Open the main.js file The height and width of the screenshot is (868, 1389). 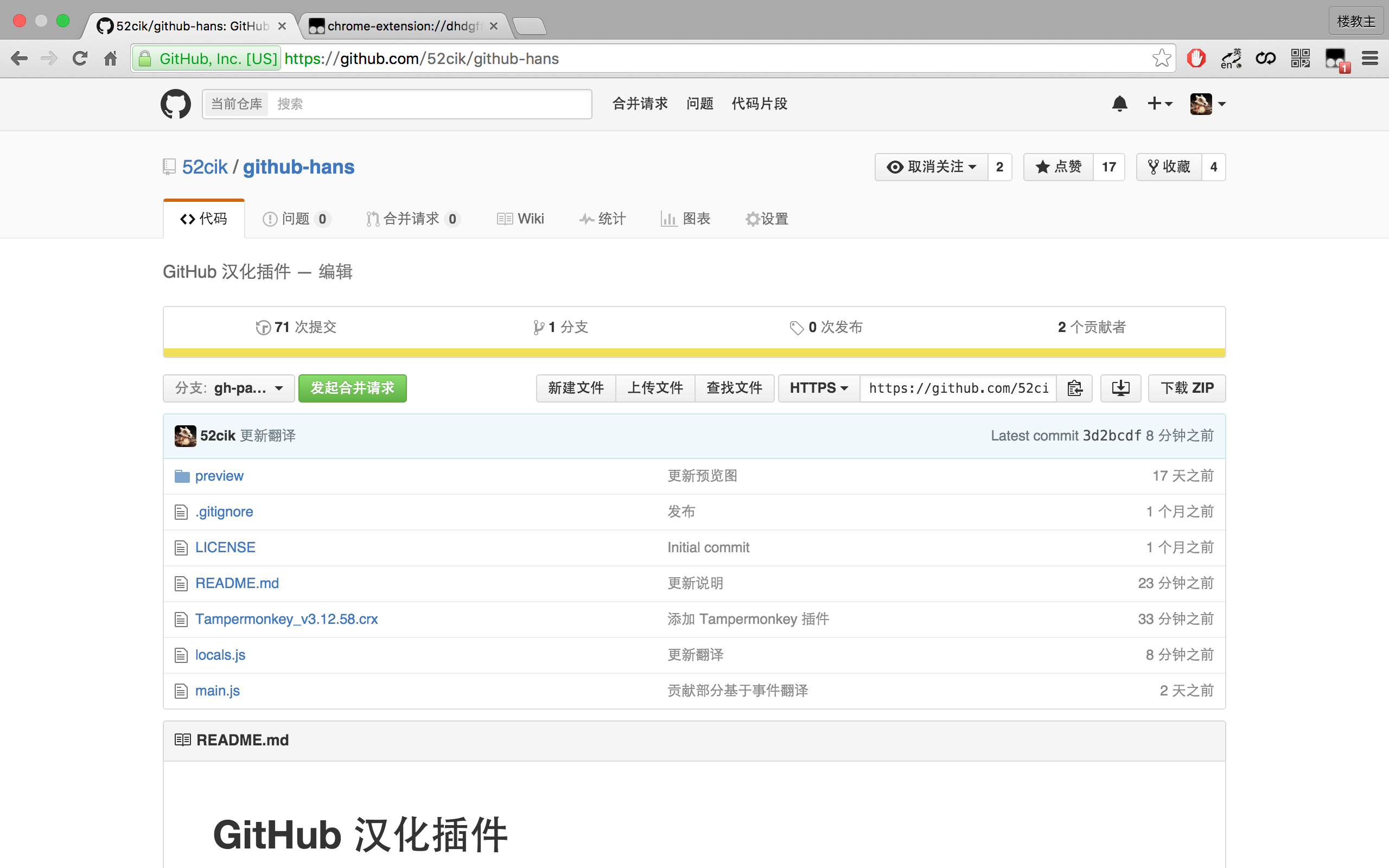pyautogui.click(x=218, y=691)
